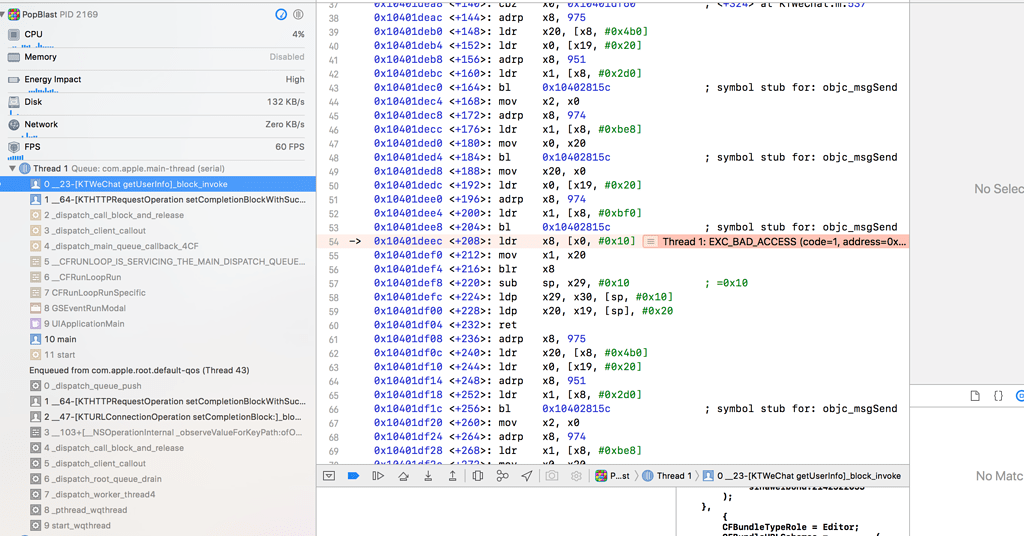Open Thread 1 in debug jump bar
The width and height of the screenshot is (1024, 536).
667,476
